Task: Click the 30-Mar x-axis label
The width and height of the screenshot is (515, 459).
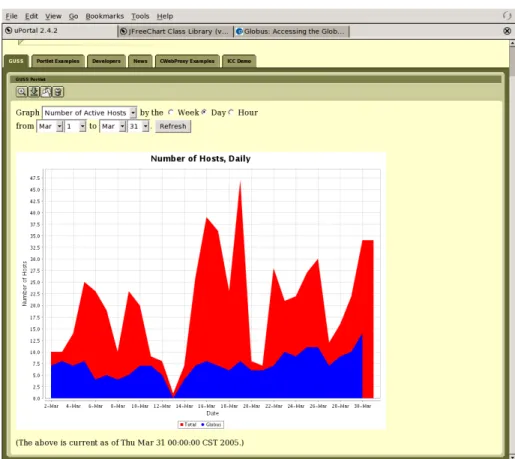Action: click(362, 406)
